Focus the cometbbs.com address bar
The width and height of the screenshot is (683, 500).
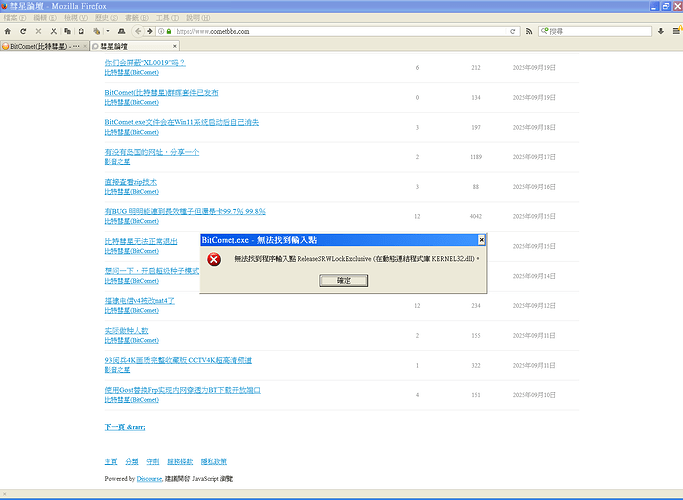340,31
